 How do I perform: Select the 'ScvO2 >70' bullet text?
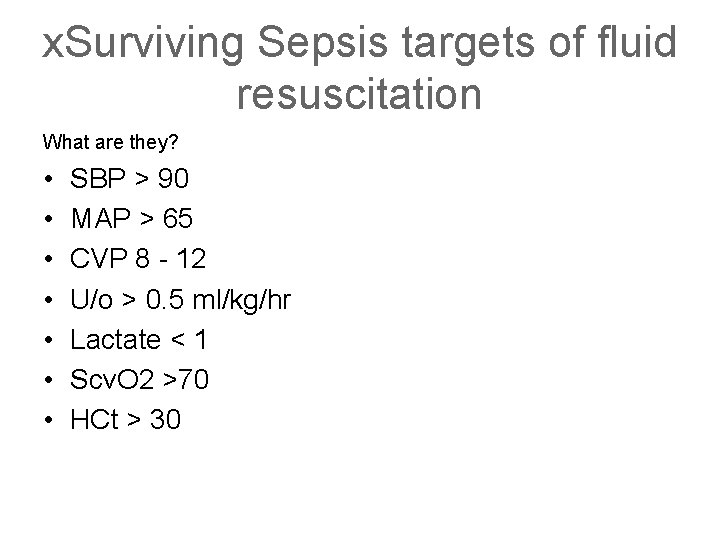pyautogui.click(x=139, y=380)
